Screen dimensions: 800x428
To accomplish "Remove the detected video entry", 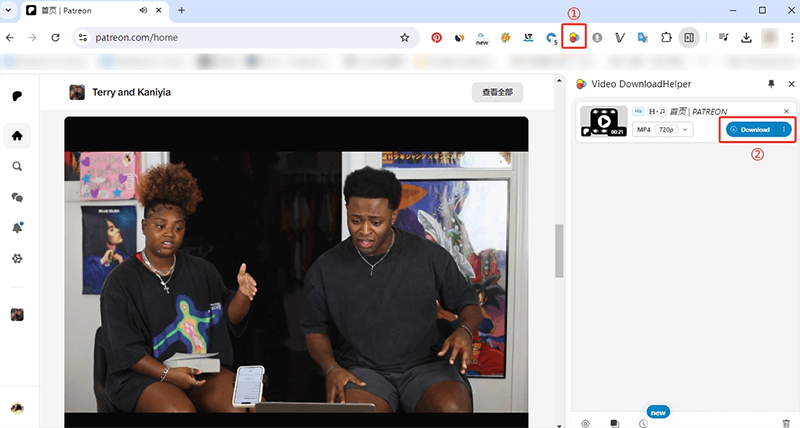I will tap(786, 111).
